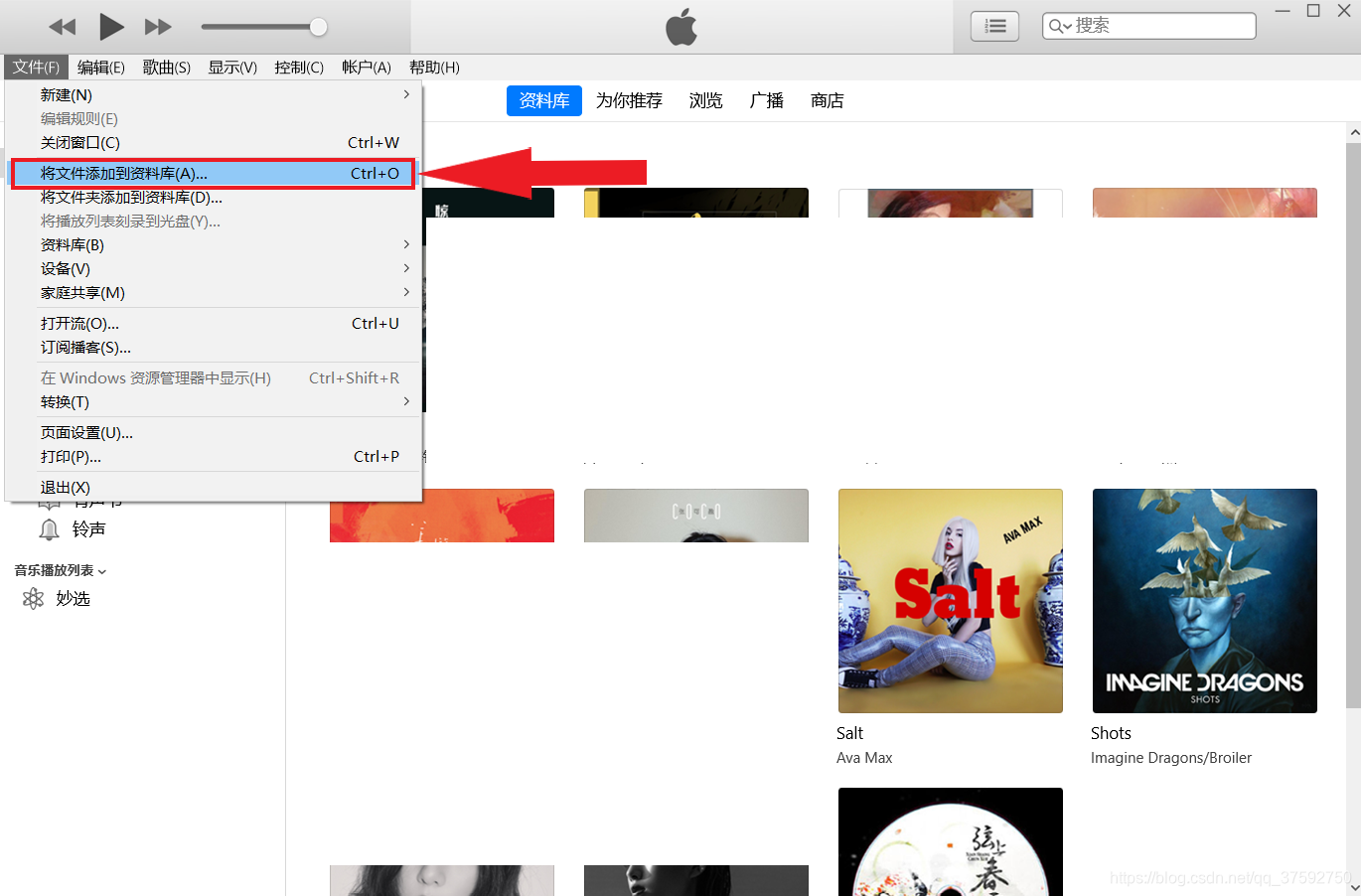The width and height of the screenshot is (1361, 896).
Task: Switch to the 浏览 tab
Action: click(x=705, y=100)
